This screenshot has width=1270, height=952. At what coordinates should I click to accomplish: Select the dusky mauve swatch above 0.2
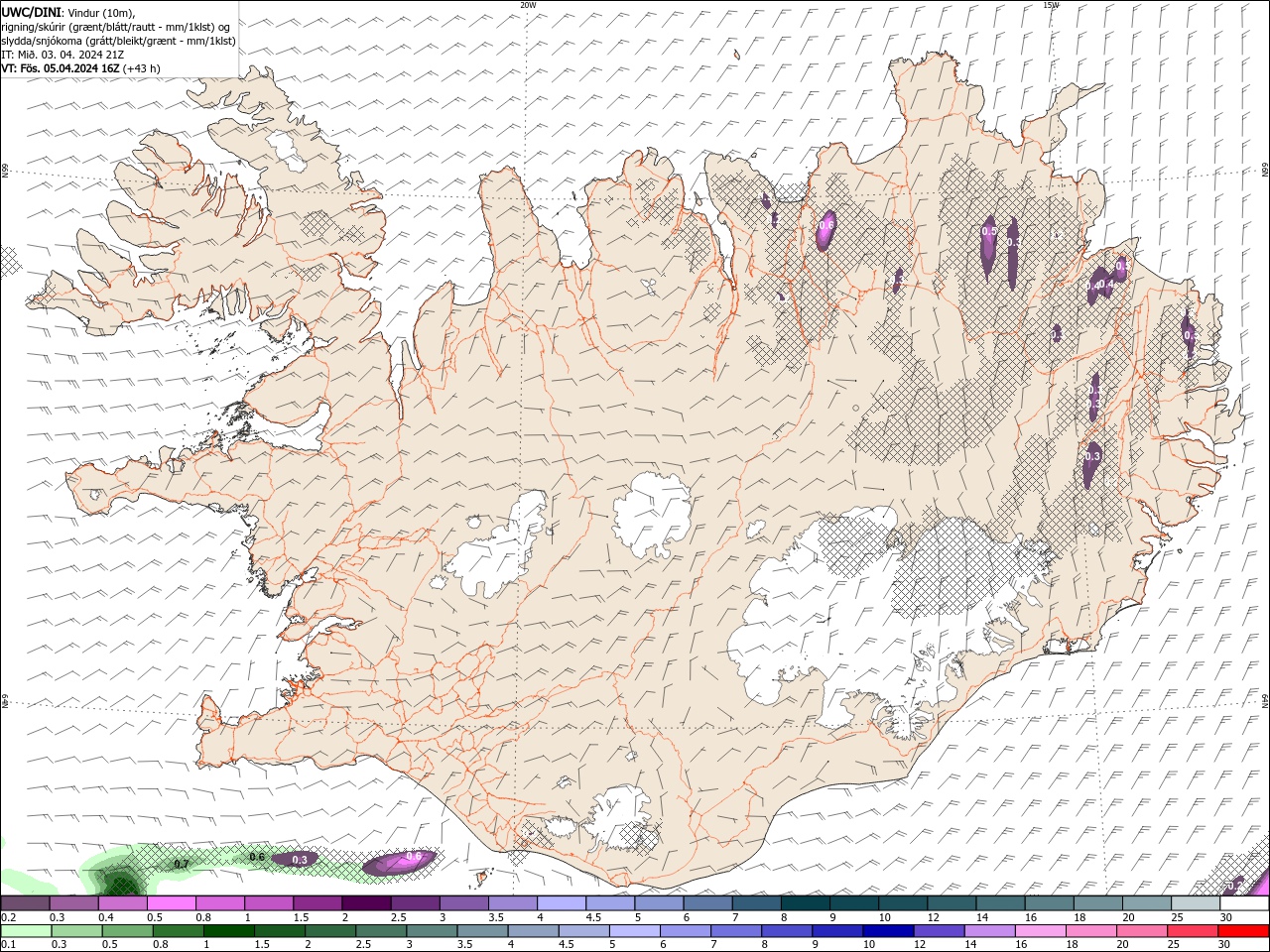point(26,902)
